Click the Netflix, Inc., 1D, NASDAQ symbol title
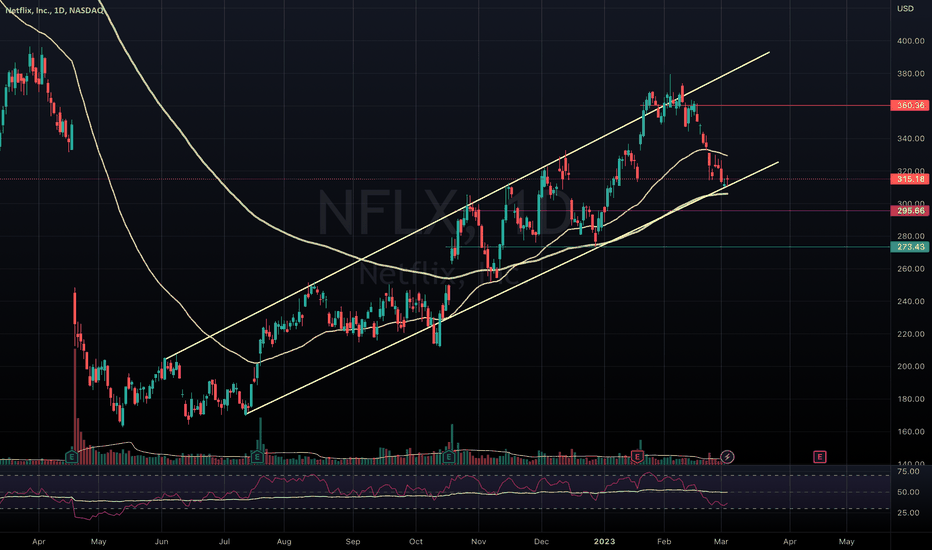The height and width of the screenshot is (550, 932). pyautogui.click(x=54, y=11)
